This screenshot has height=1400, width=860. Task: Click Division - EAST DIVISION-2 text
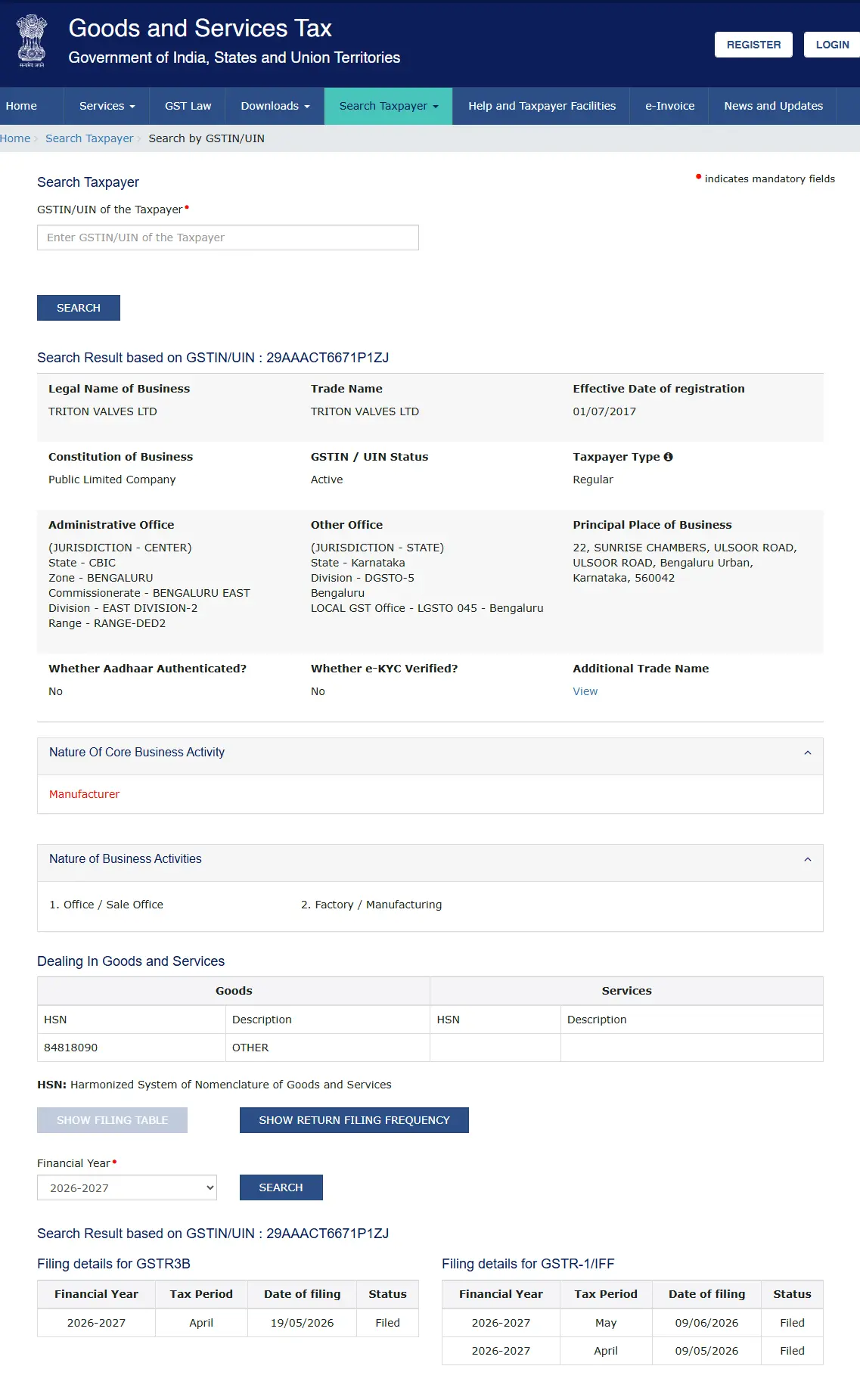tap(123, 608)
